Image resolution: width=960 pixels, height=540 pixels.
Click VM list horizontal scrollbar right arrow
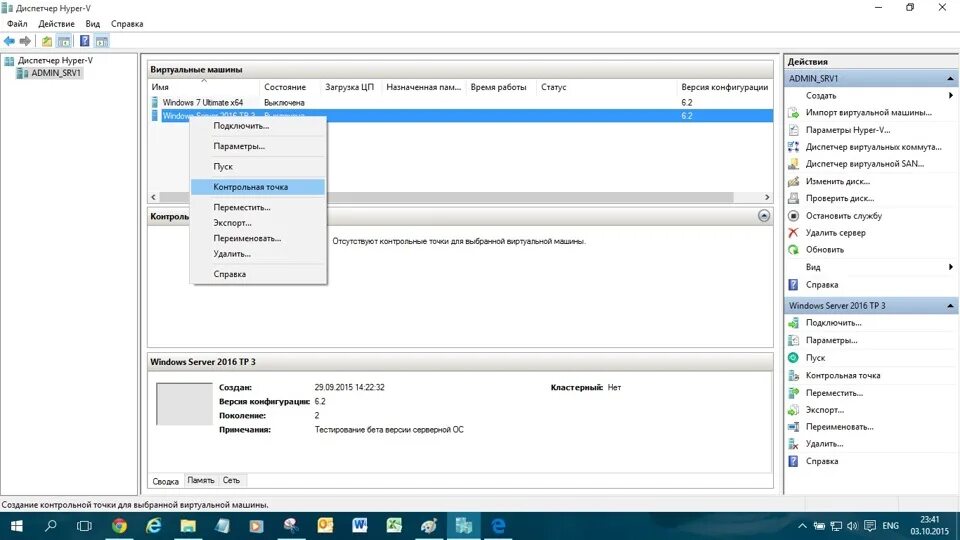(767, 197)
